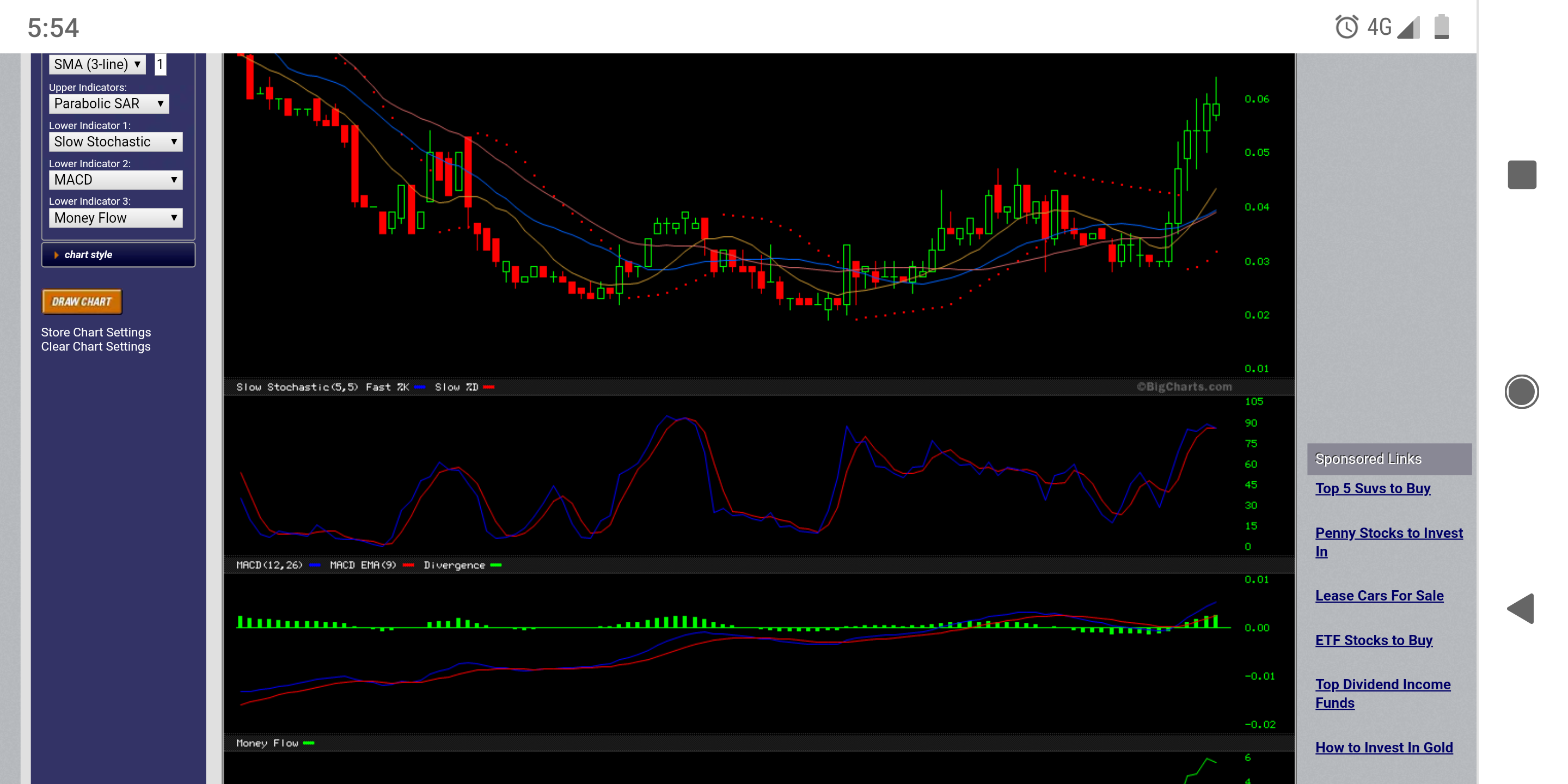Open Penny Stocks to Invest In link
Viewport: 1568px width, 784px height.
pos(1388,542)
